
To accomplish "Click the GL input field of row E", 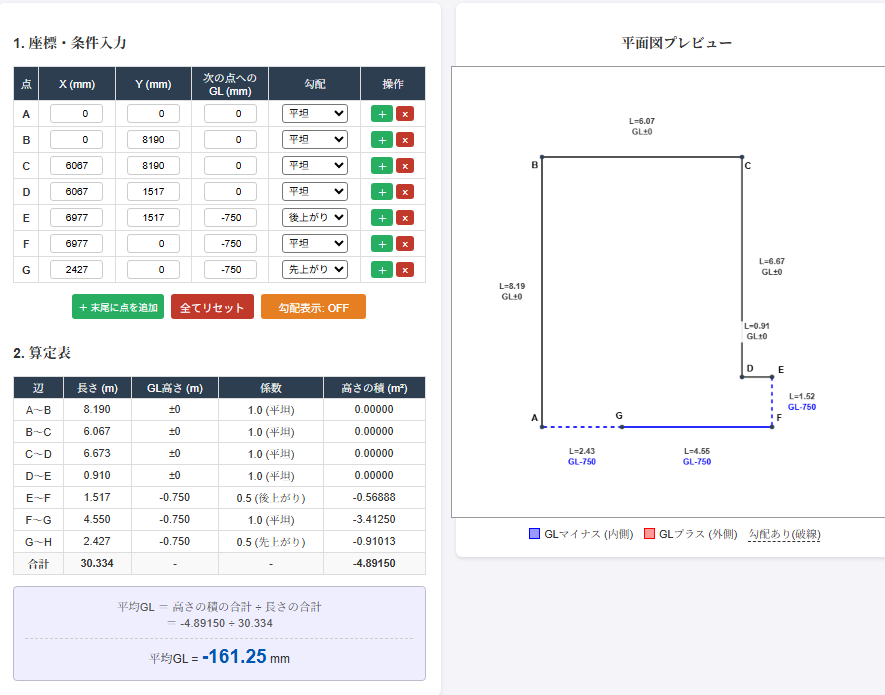I will click(x=231, y=218).
